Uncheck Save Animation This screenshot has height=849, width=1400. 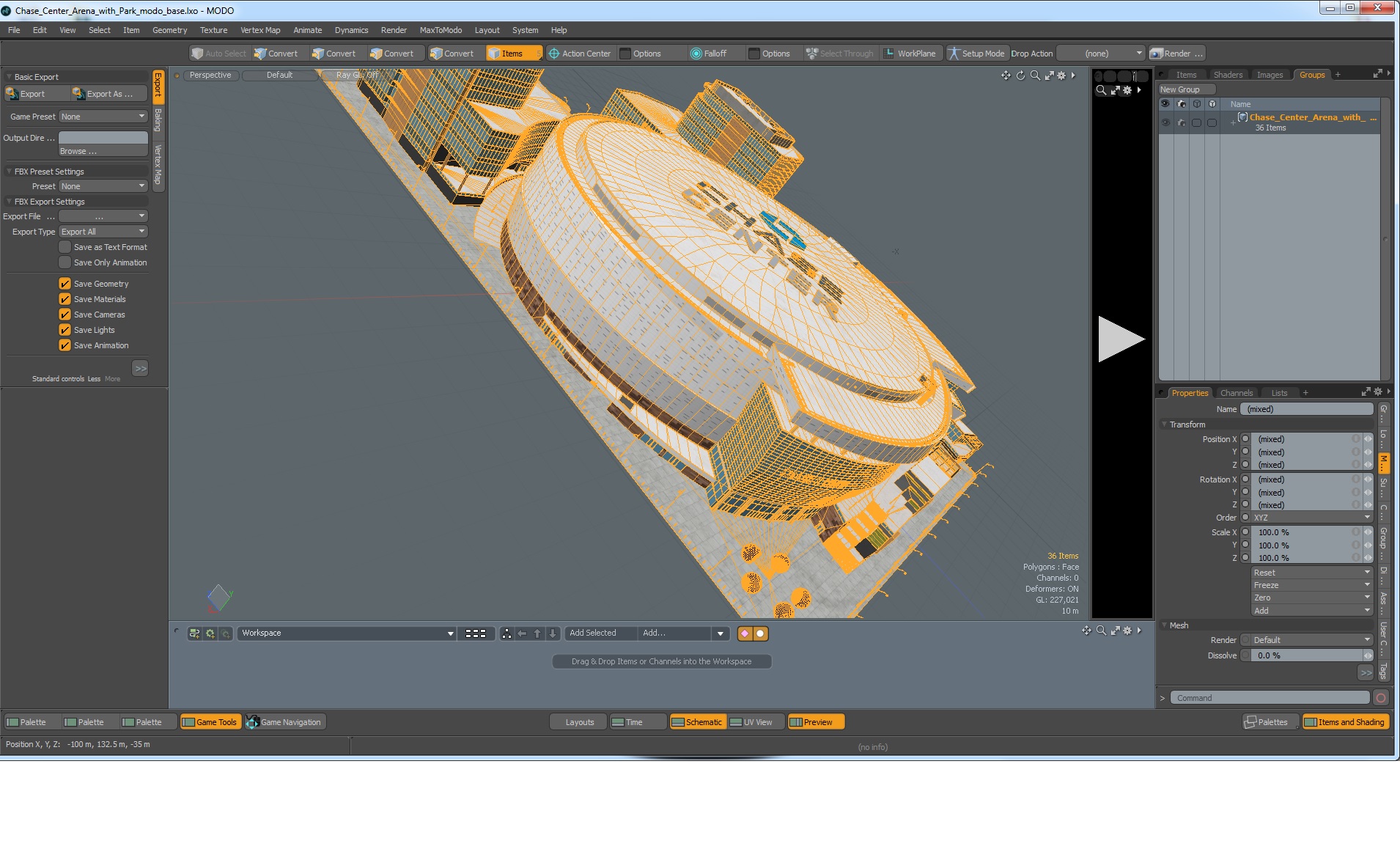pos(65,345)
